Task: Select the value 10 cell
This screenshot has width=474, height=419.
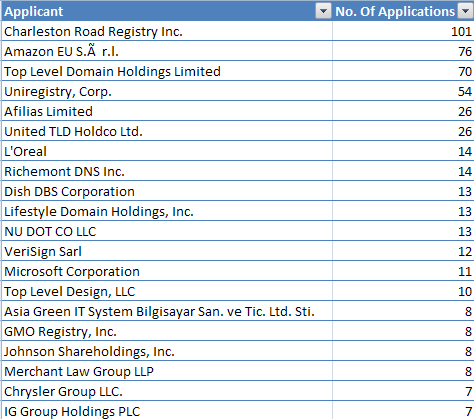Action: coord(403,291)
